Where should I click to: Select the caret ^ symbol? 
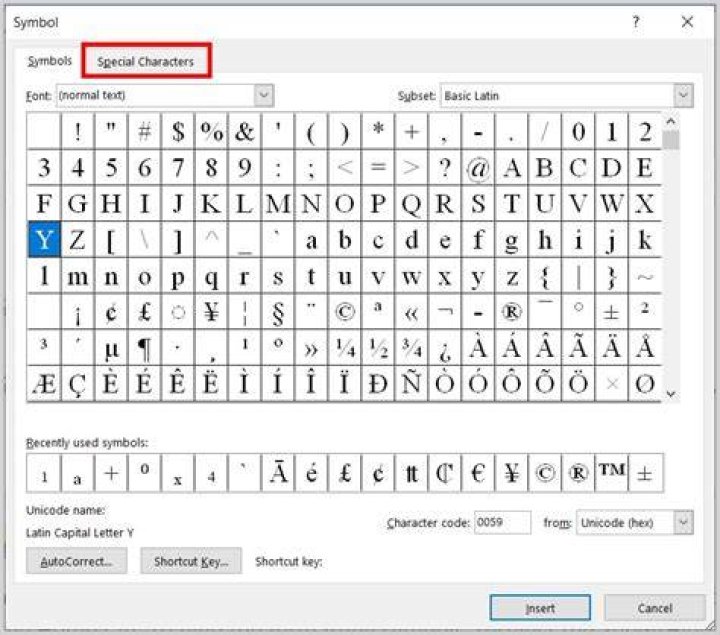point(211,239)
